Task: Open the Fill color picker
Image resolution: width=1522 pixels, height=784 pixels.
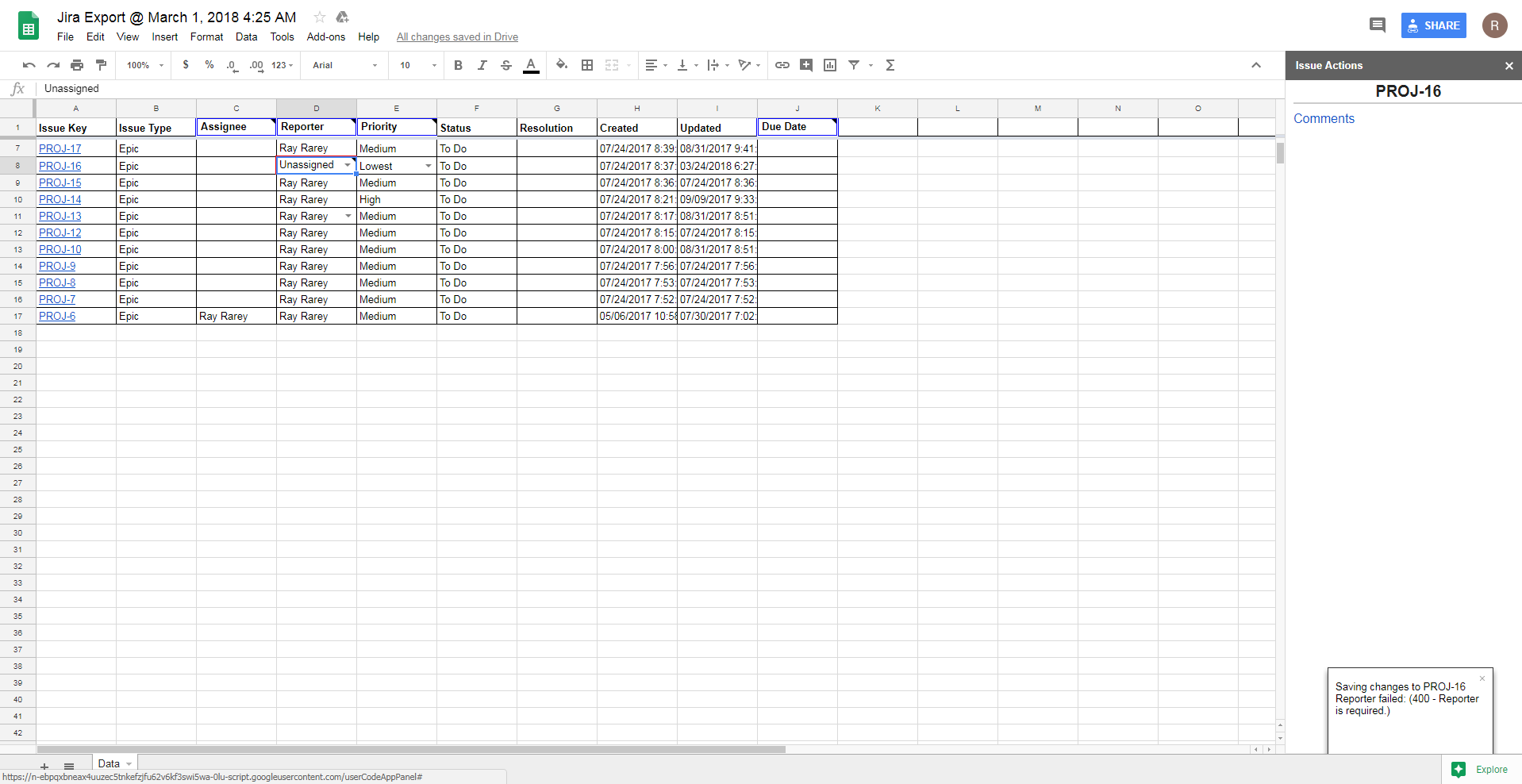Action: coord(562,65)
